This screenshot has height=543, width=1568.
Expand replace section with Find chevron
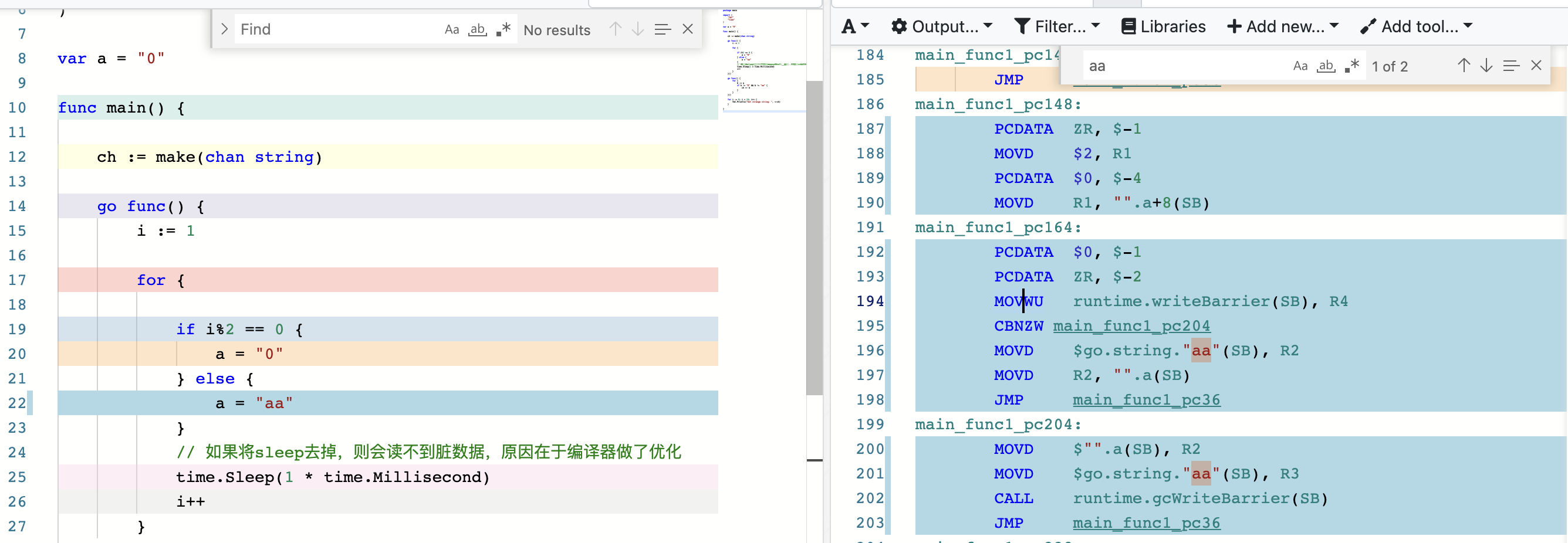[x=224, y=29]
